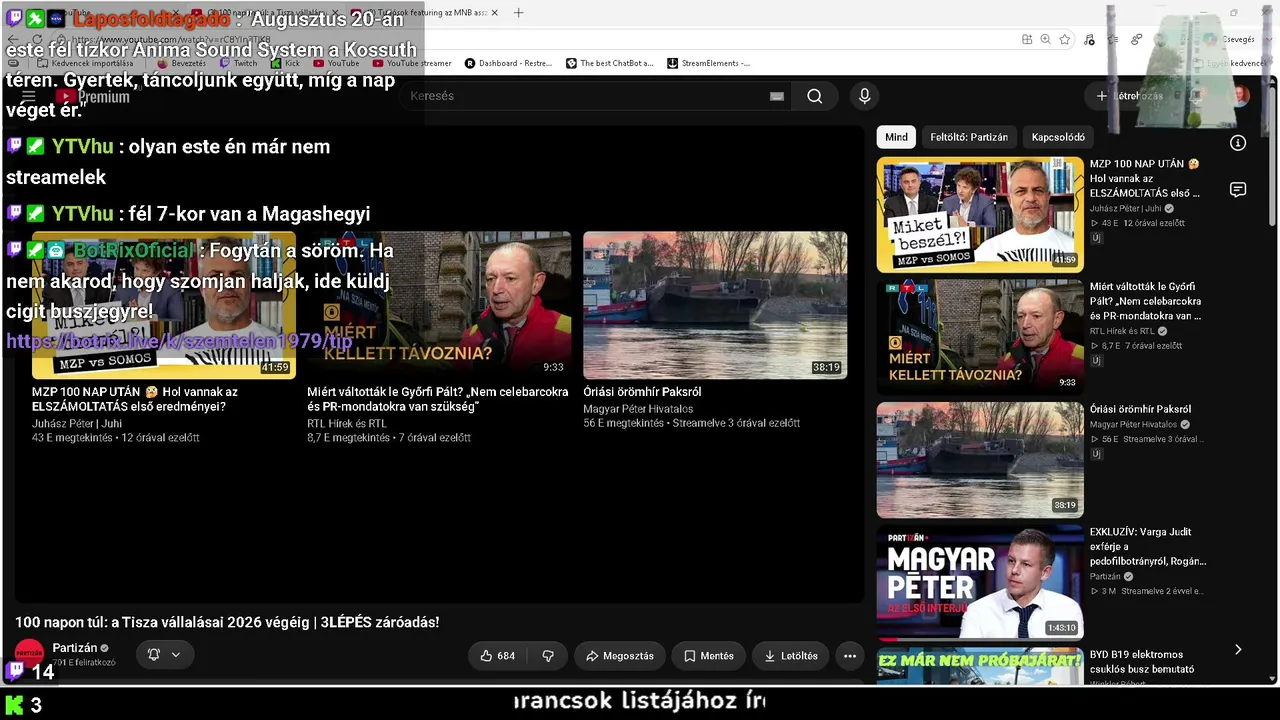Open sidebar thumbnail Miket beszél MZP vs SOMOS
The image size is (1280, 720).
click(x=980, y=214)
